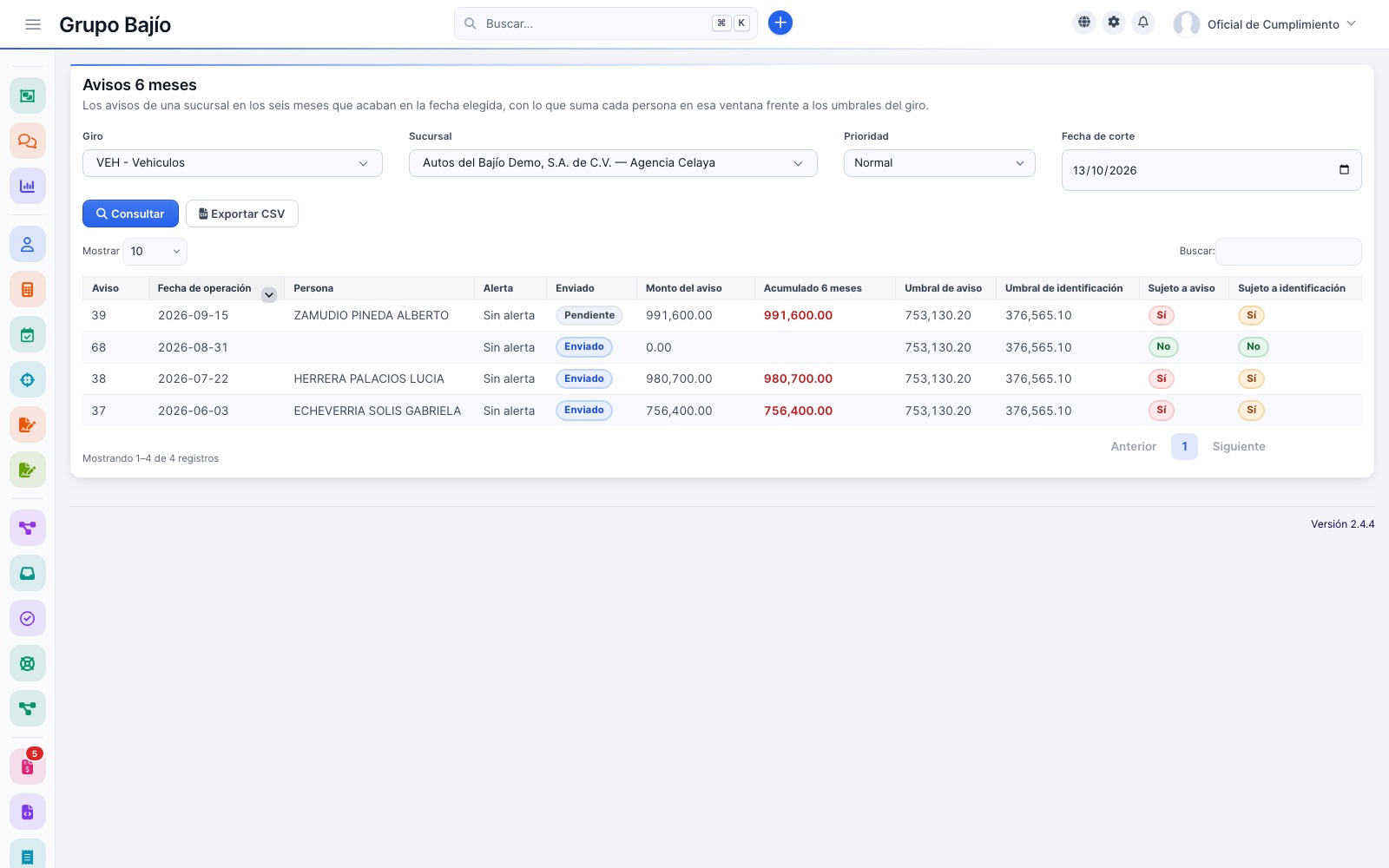The width and height of the screenshot is (1389, 868).
Task: Open the Giro dropdown showing VEH - Vehiculos
Action: click(x=233, y=163)
